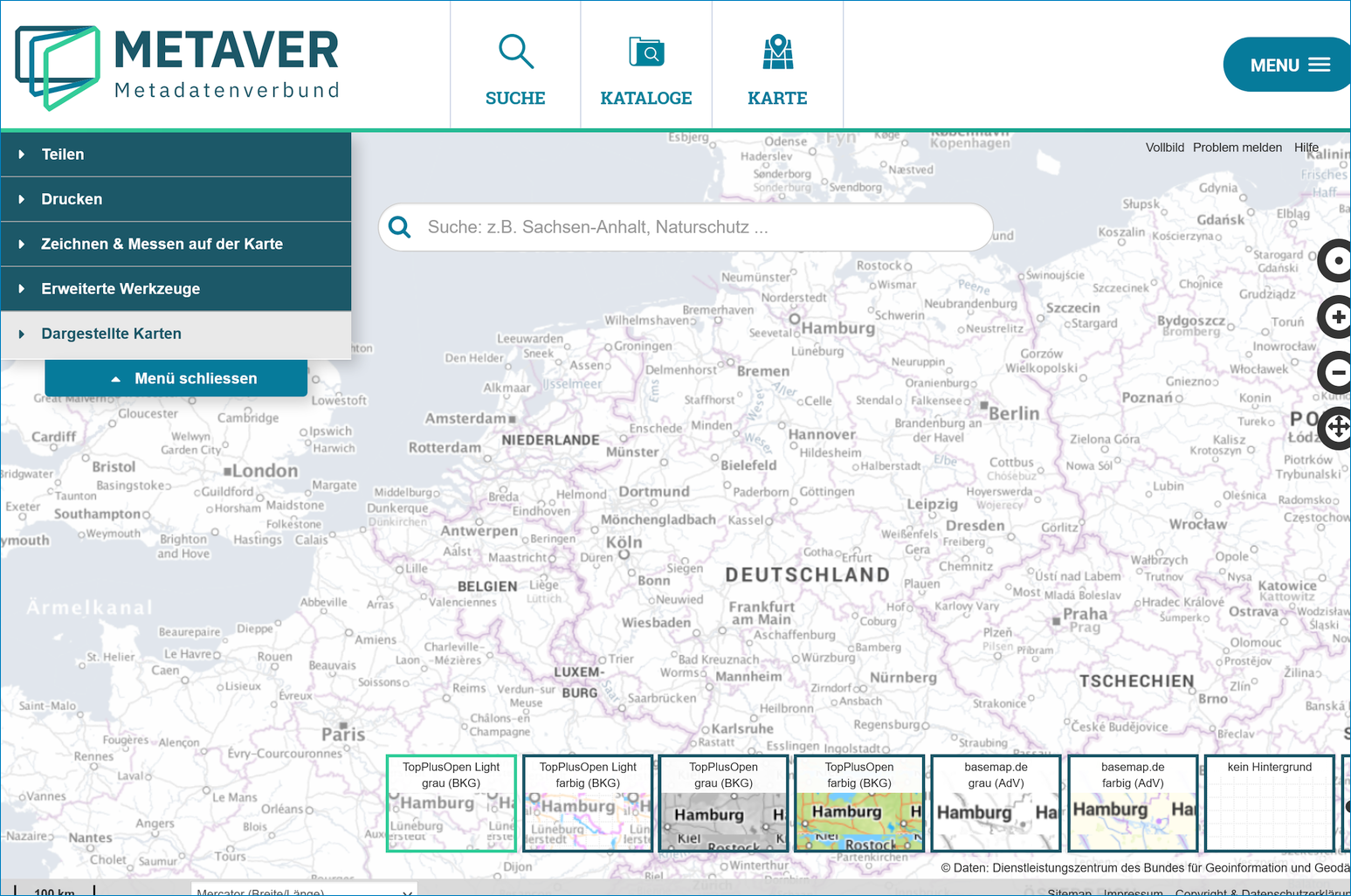Click the four-arrow move map icon
The width and height of the screenshot is (1351, 896).
(1336, 428)
